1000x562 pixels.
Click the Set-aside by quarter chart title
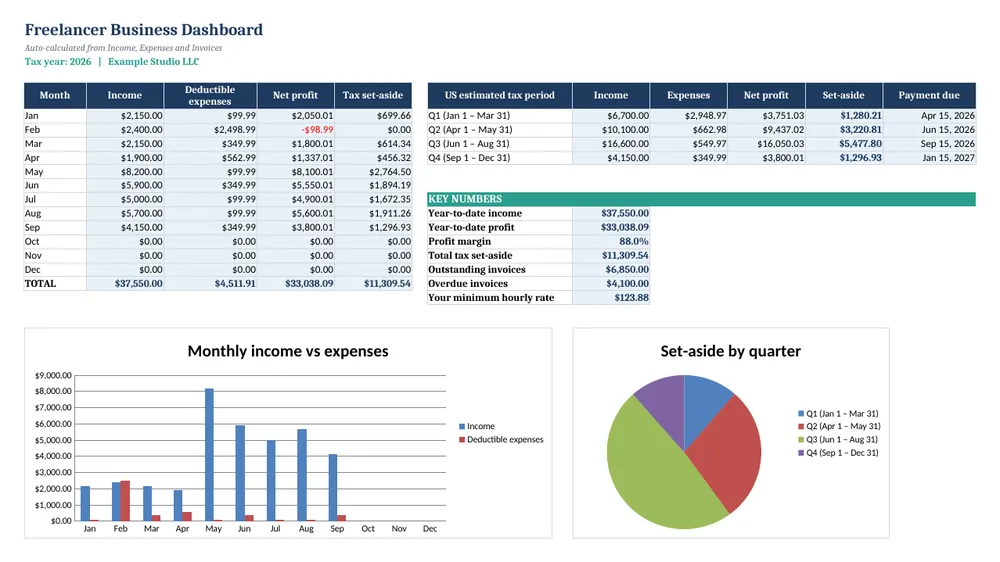tap(730, 351)
